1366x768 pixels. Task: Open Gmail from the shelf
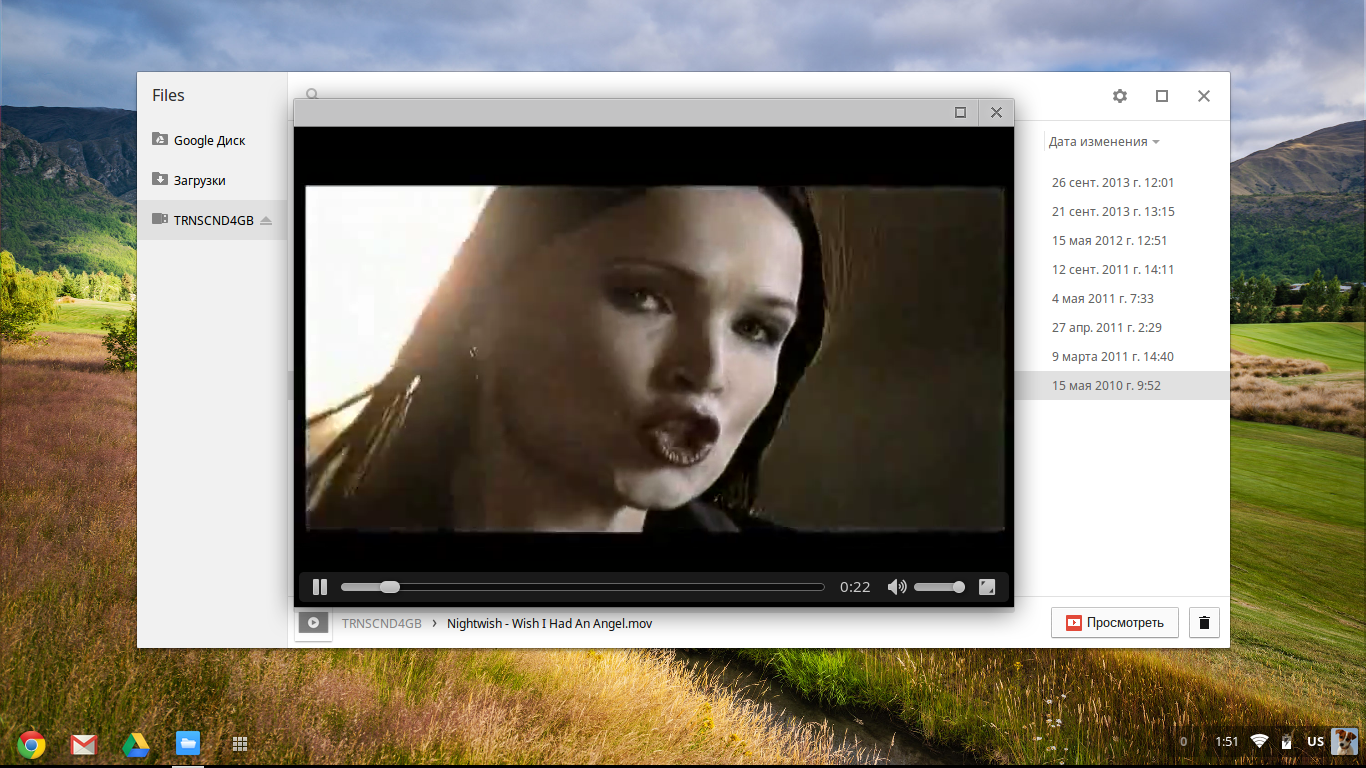point(83,744)
